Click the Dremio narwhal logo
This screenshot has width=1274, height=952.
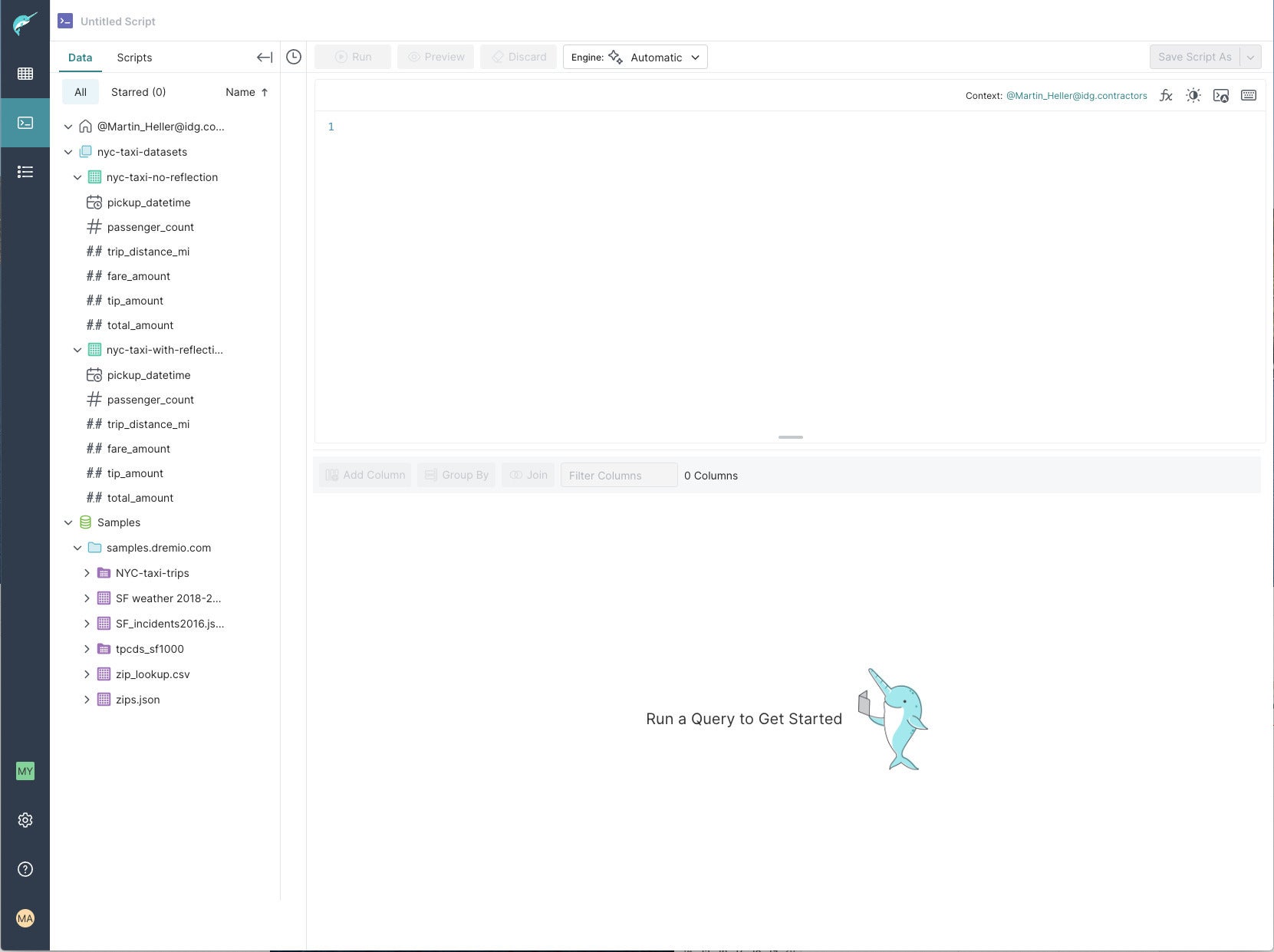[25, 23]
